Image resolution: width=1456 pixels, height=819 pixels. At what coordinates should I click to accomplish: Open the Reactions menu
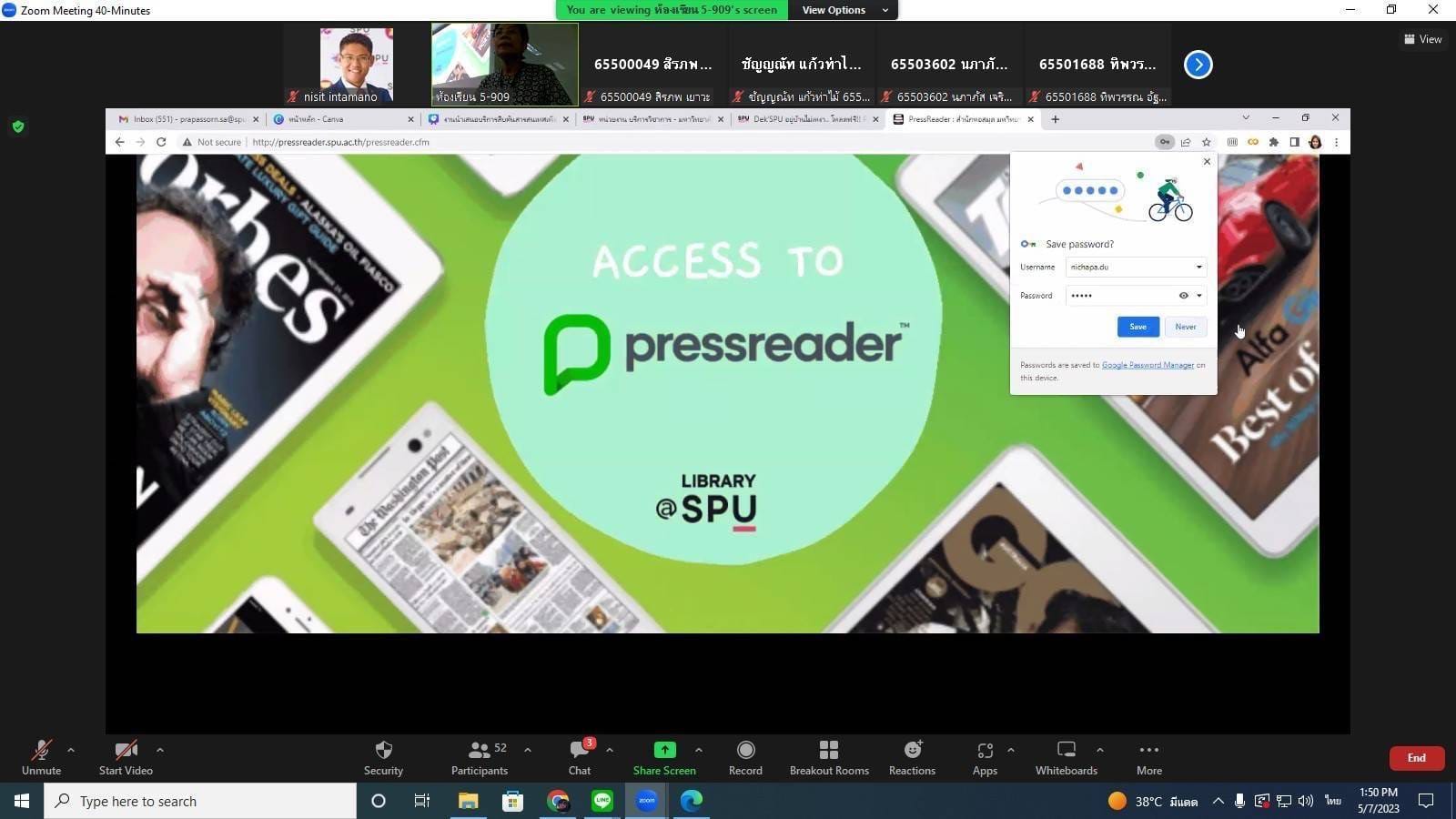pos(912,751)
